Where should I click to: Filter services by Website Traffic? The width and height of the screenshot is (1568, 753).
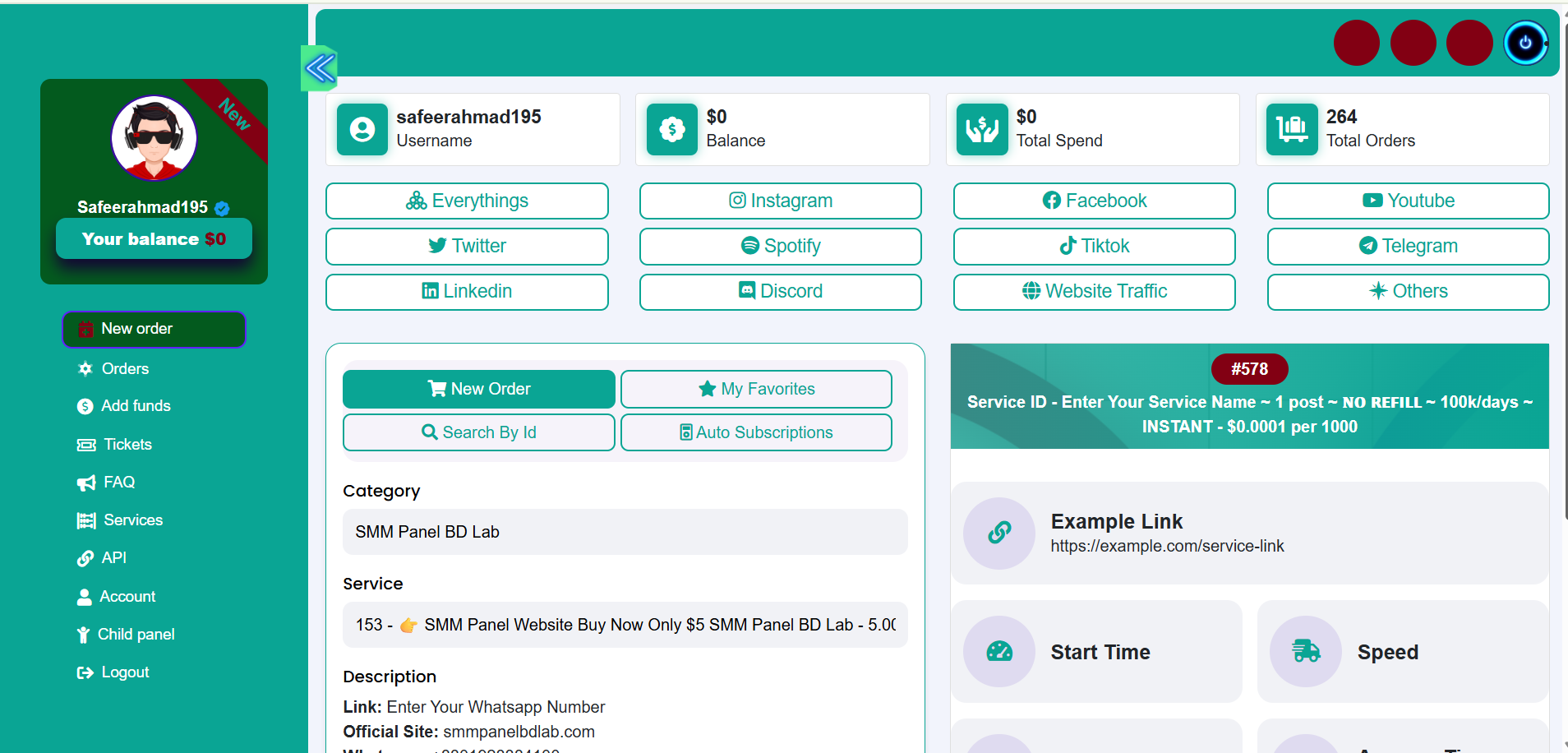[1095, 291]
